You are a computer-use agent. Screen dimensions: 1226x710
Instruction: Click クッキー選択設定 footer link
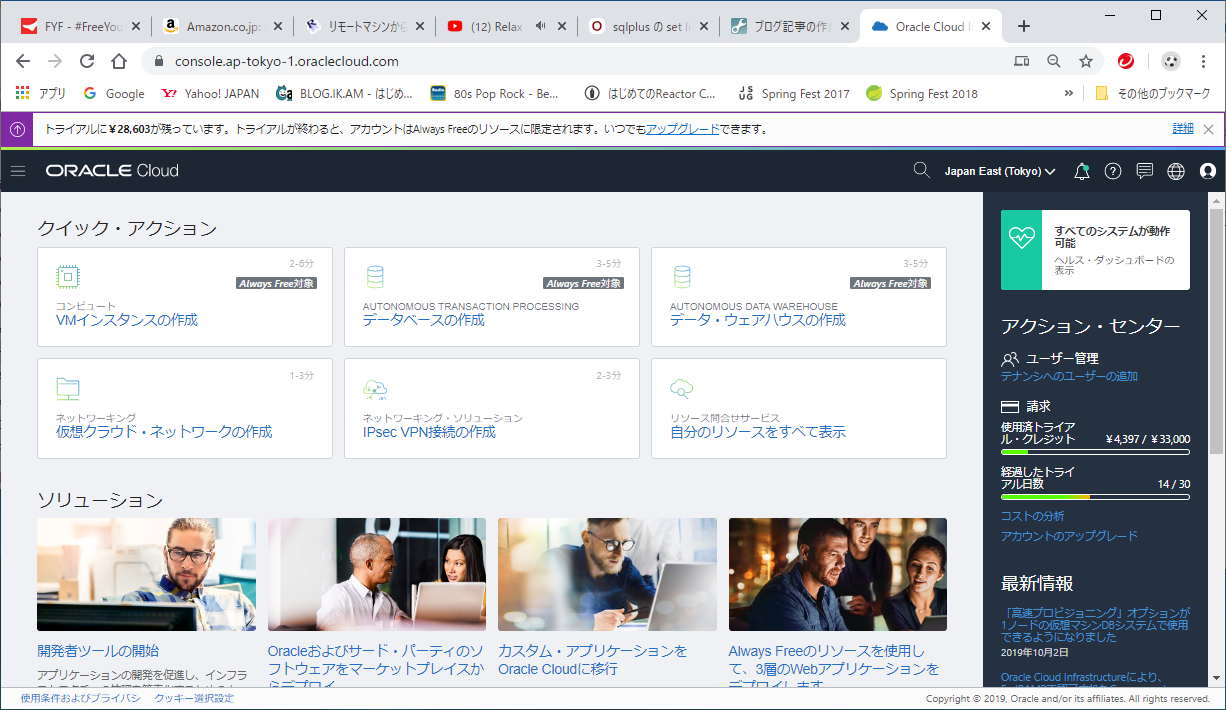point(194,698)
